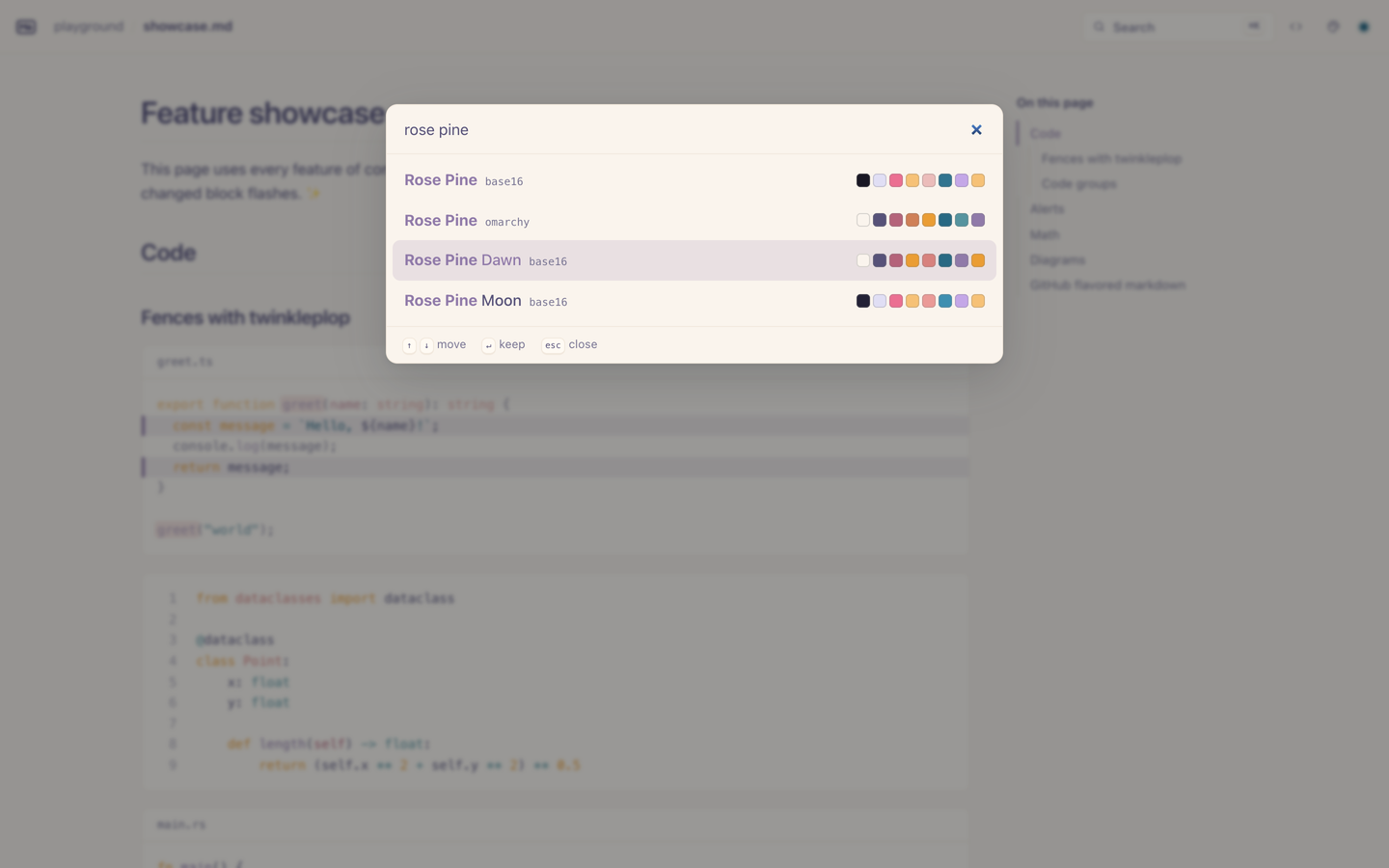Click the copper-orange swatch in Rose Pine omarchy row
Viewport: 1389px width, 868px height.
tap(912, 220)
